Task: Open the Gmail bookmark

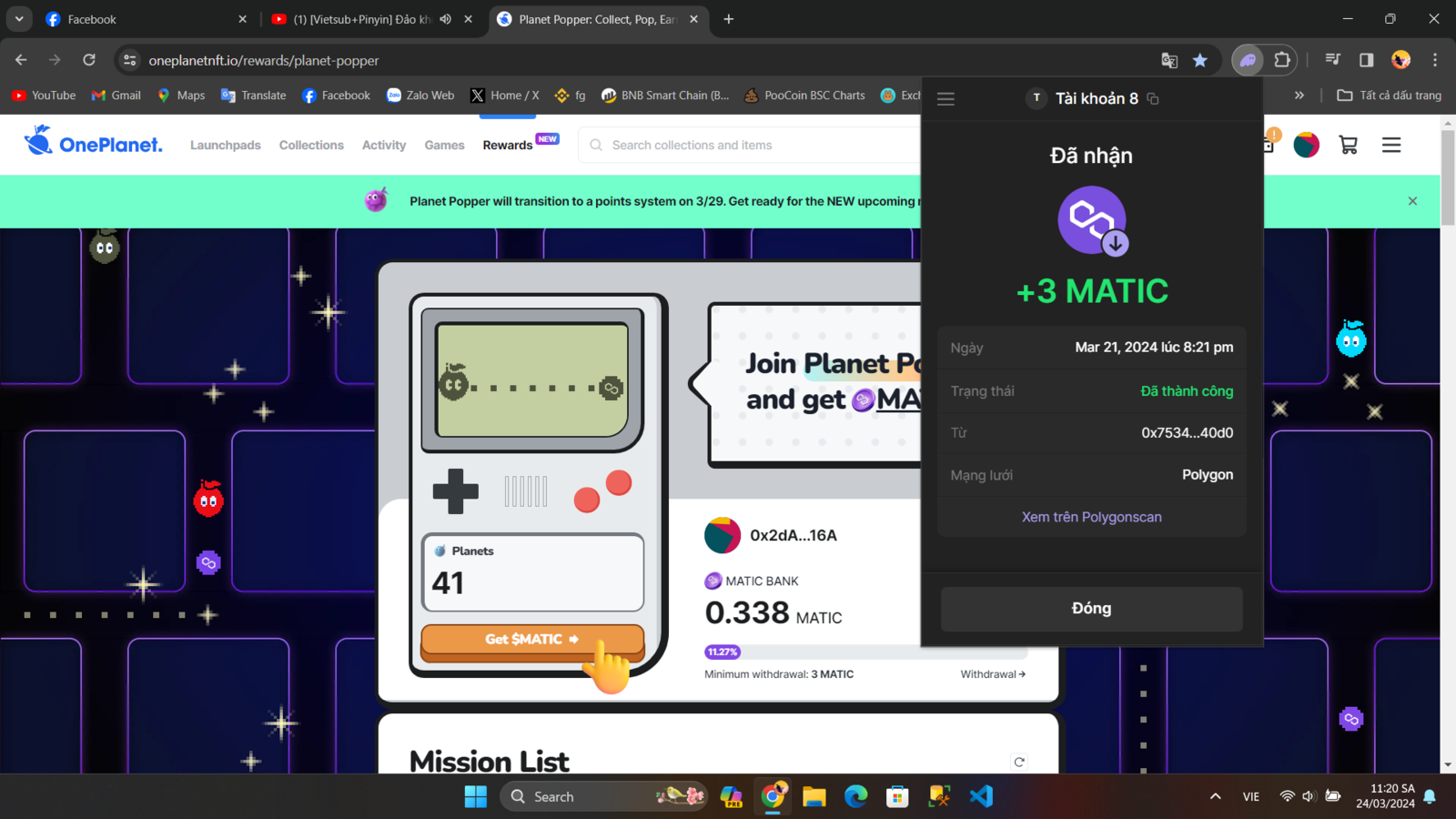Action: (x=116, y=96)
